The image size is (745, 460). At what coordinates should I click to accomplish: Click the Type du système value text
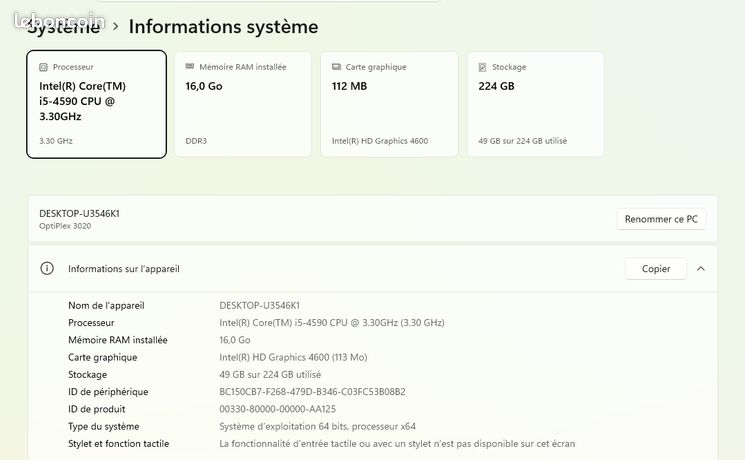317,427
